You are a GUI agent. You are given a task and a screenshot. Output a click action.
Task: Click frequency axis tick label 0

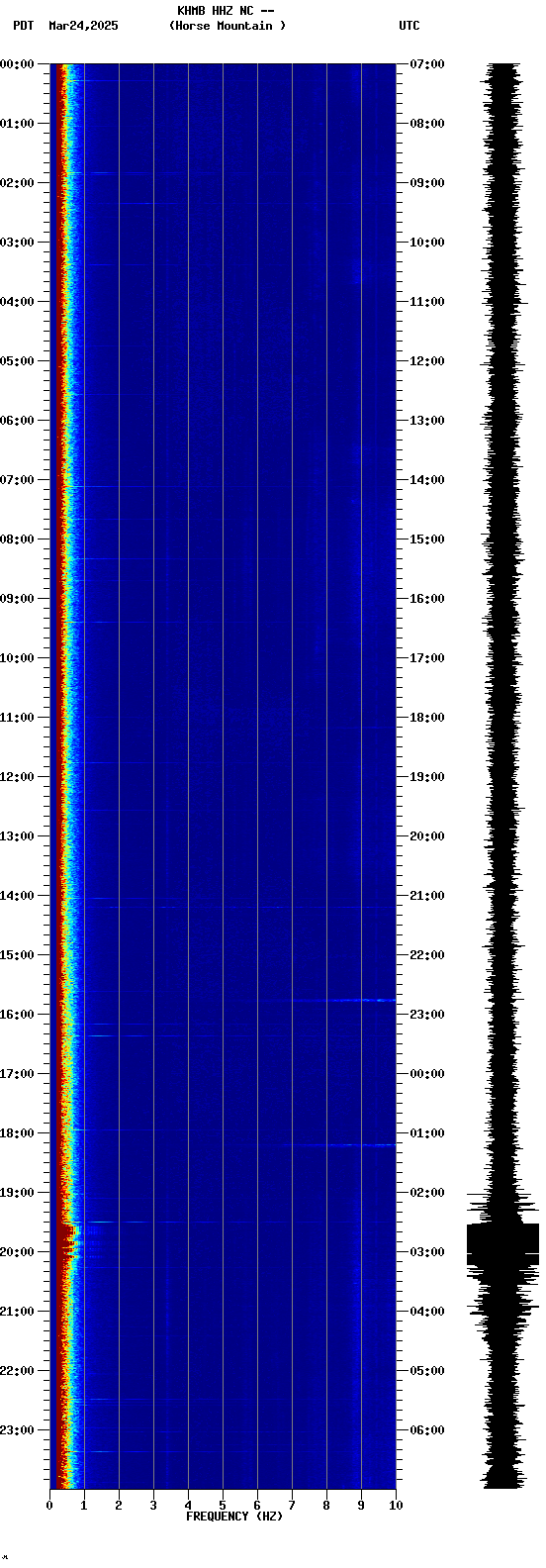49,1506
